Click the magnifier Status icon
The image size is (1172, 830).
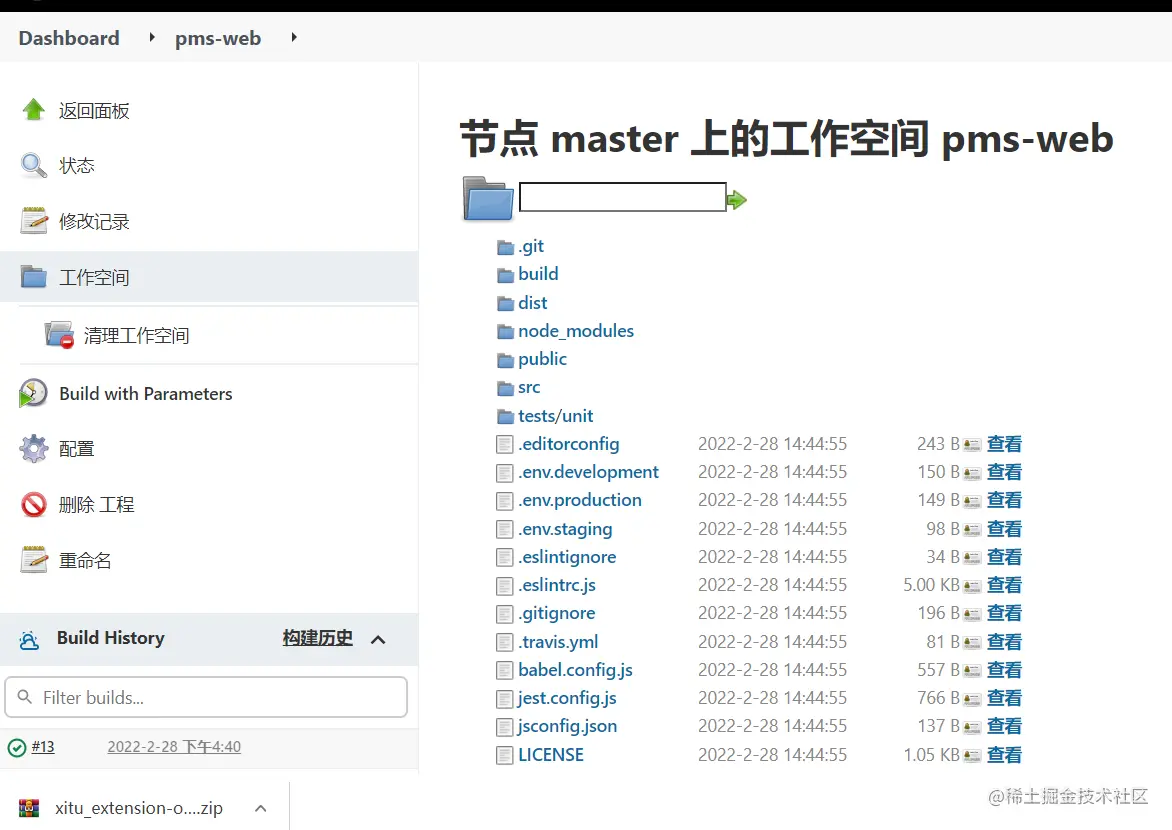click(x=34, y=165)
